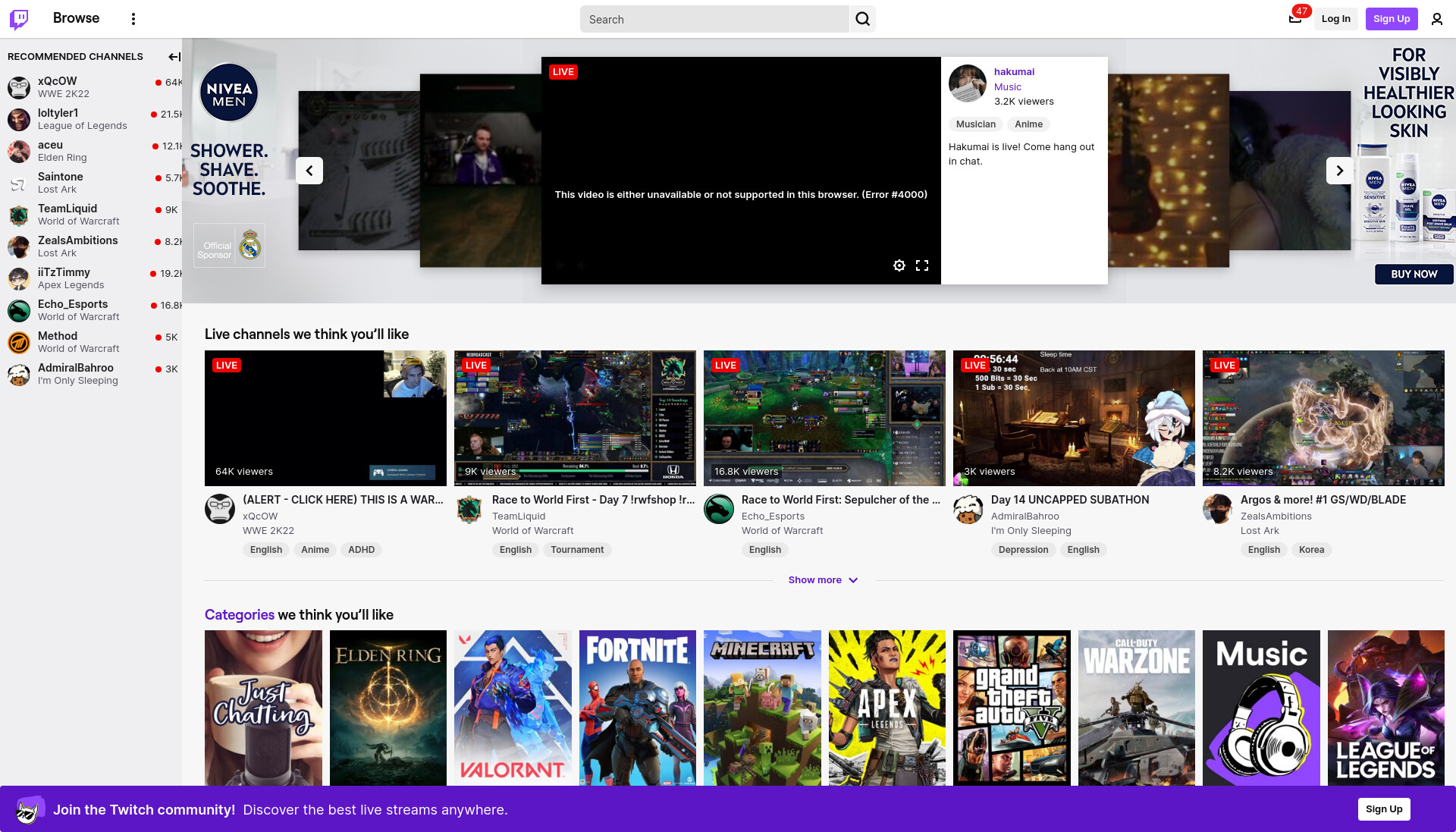The height and width of the screenshot is (832, 1456).
Task: Open the Fortnite category cover
Action: pos(638,708)
